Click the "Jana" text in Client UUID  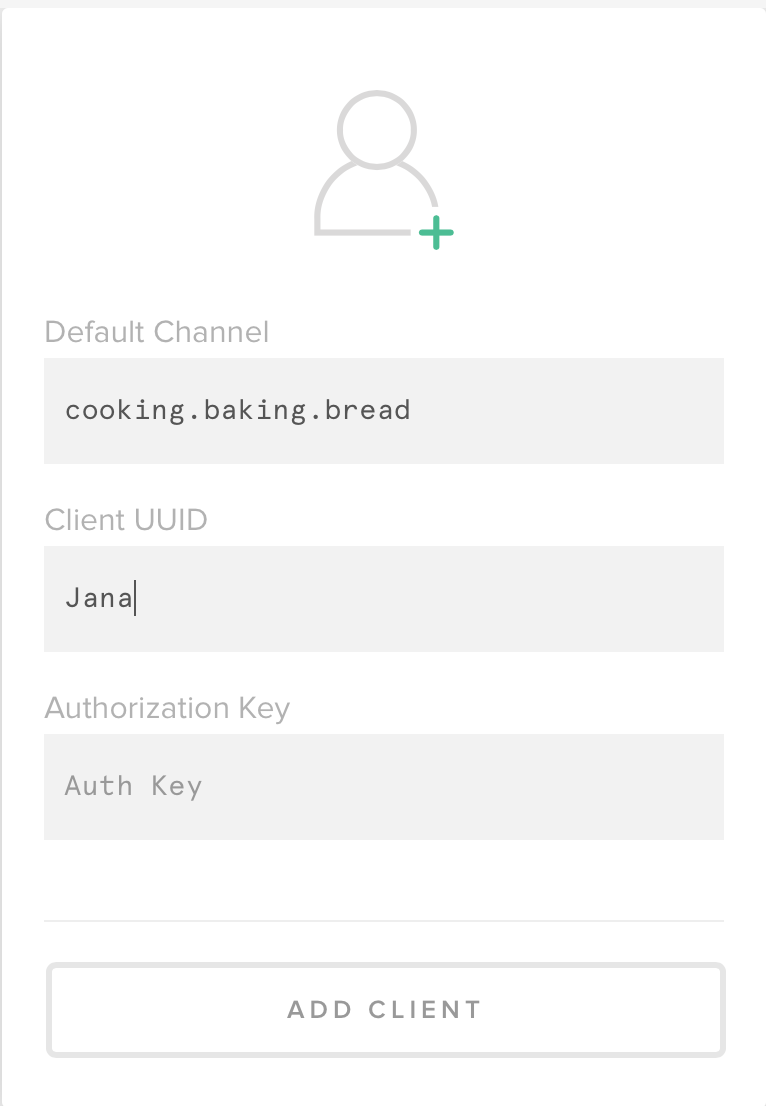pyautogui.click(x=98, y=599)
